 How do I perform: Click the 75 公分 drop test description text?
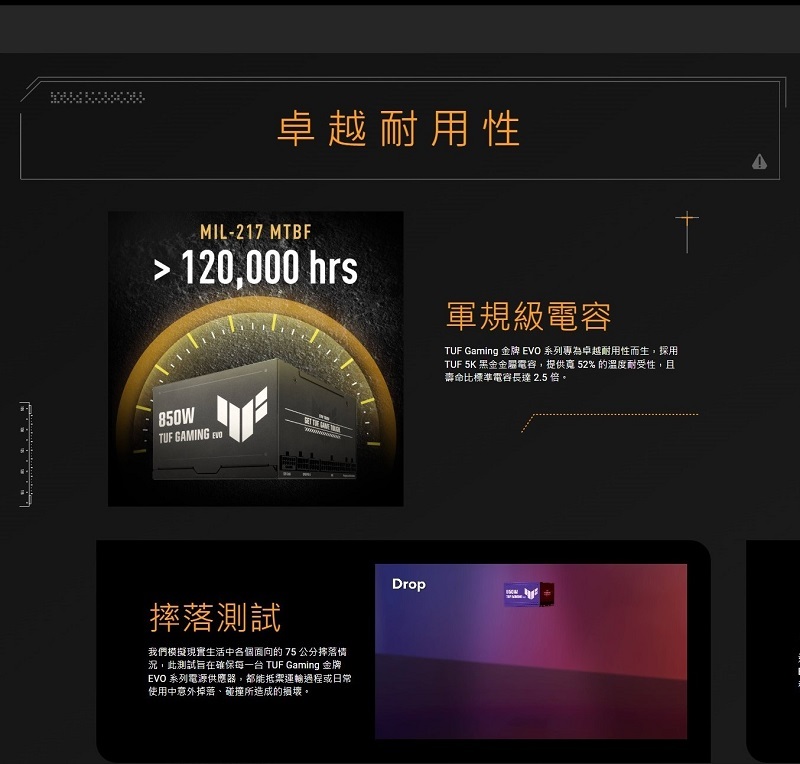point(249,671)
